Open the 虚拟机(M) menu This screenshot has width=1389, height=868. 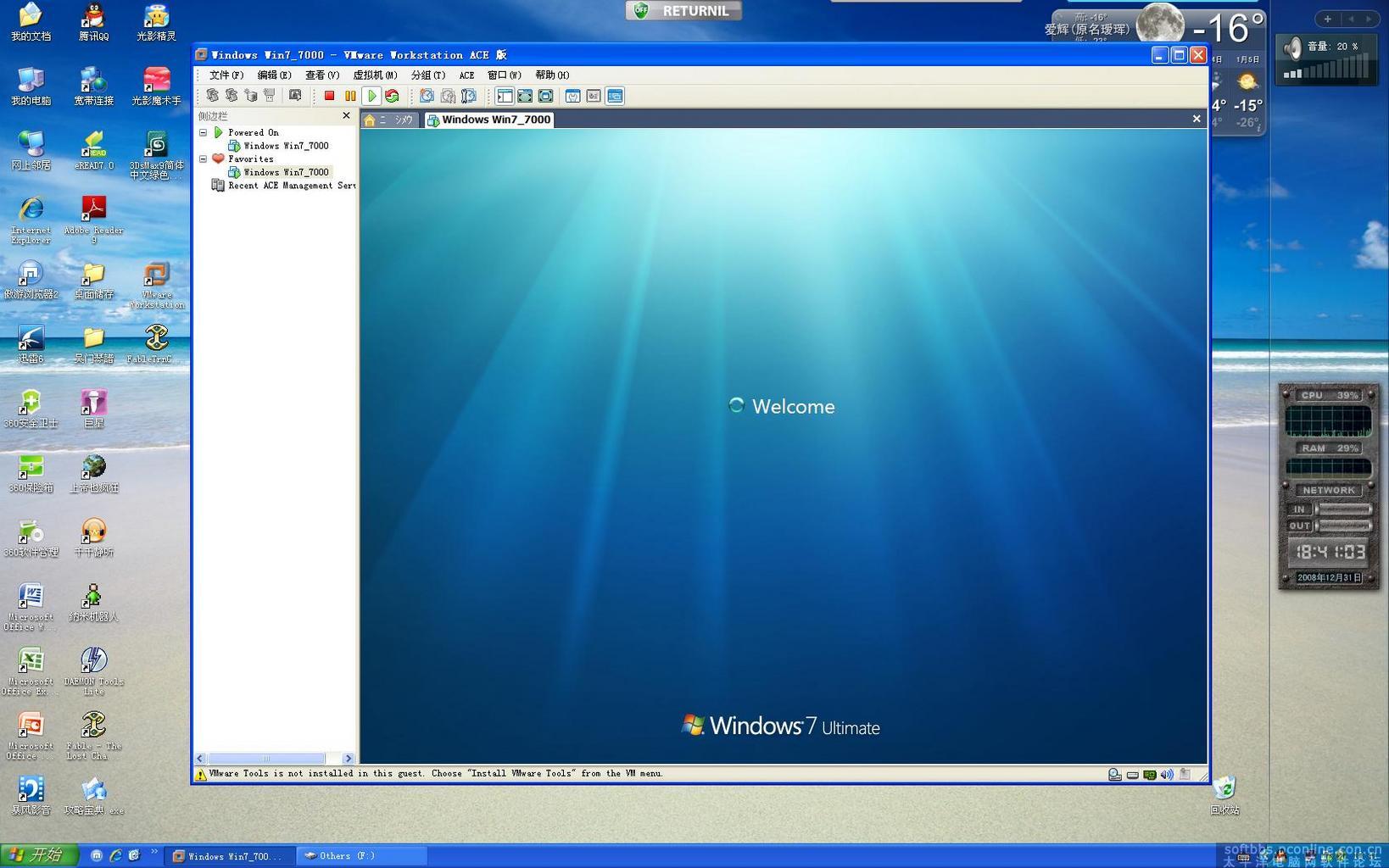pyautogui.click(x=375, y=75)
